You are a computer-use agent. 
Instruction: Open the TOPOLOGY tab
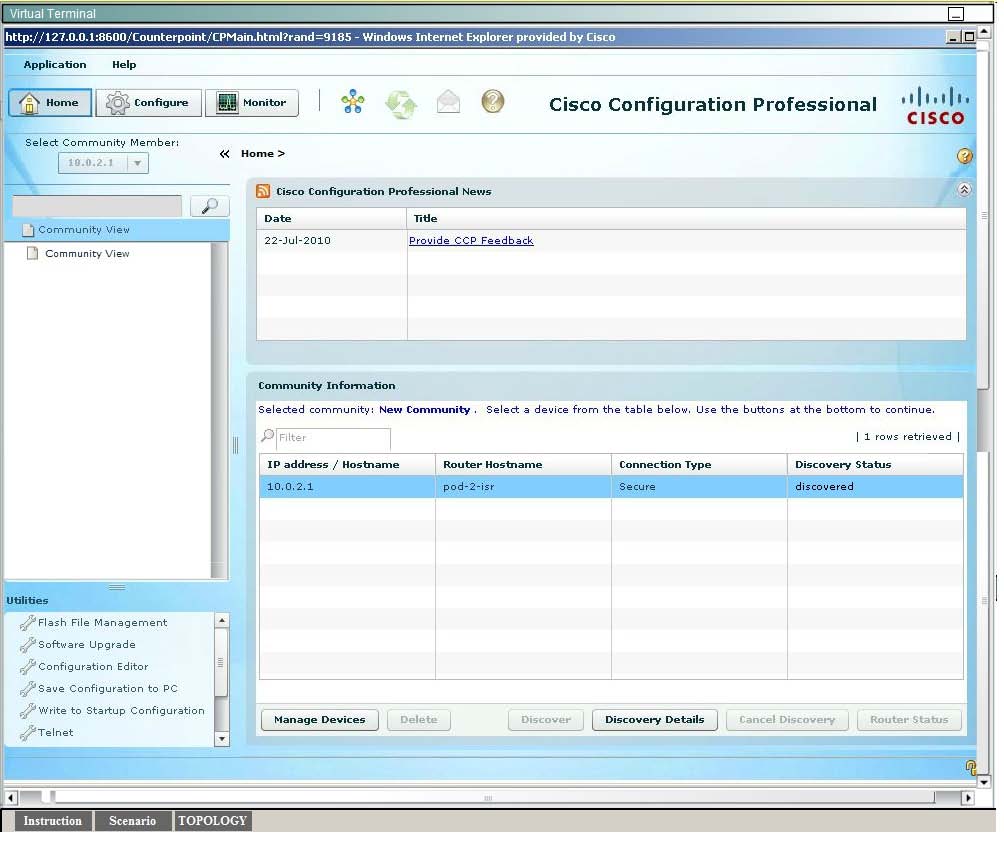tap(213, 821)
